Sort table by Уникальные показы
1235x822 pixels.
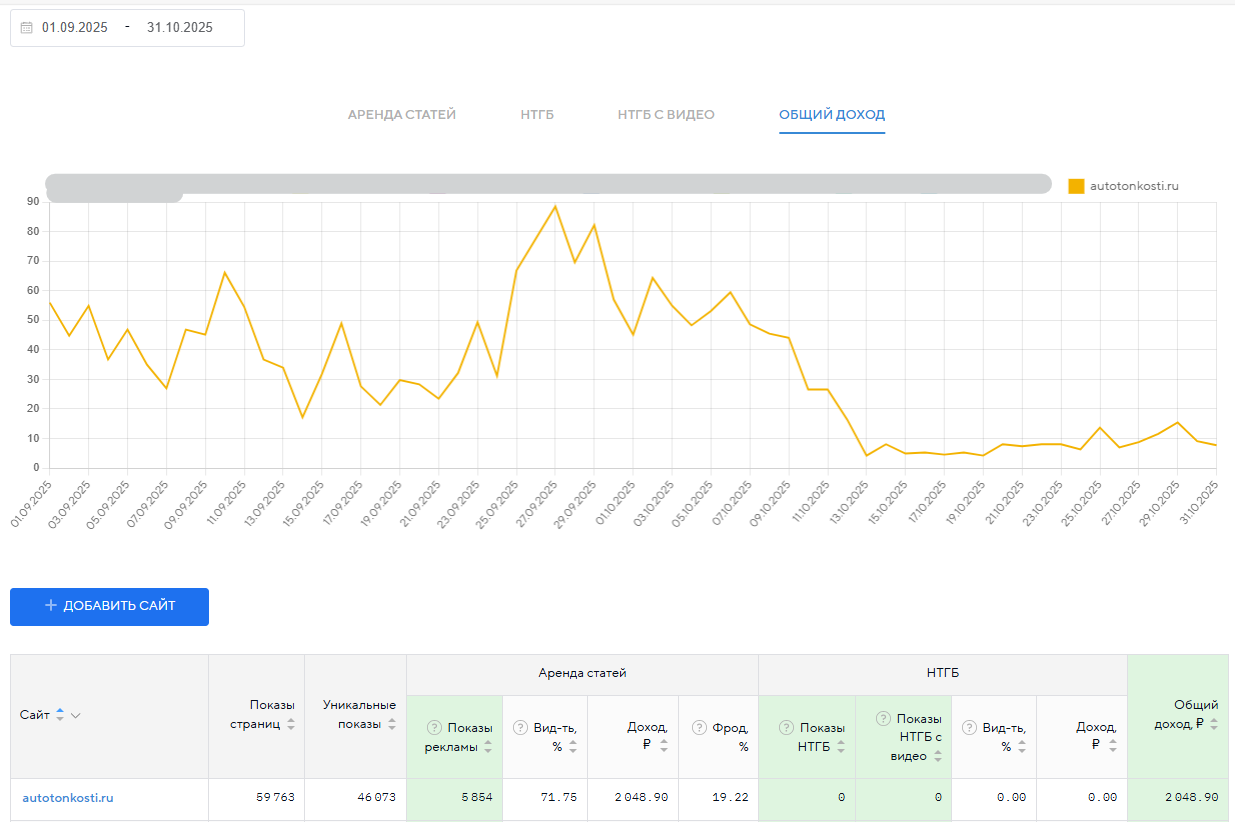pos(392,724)
